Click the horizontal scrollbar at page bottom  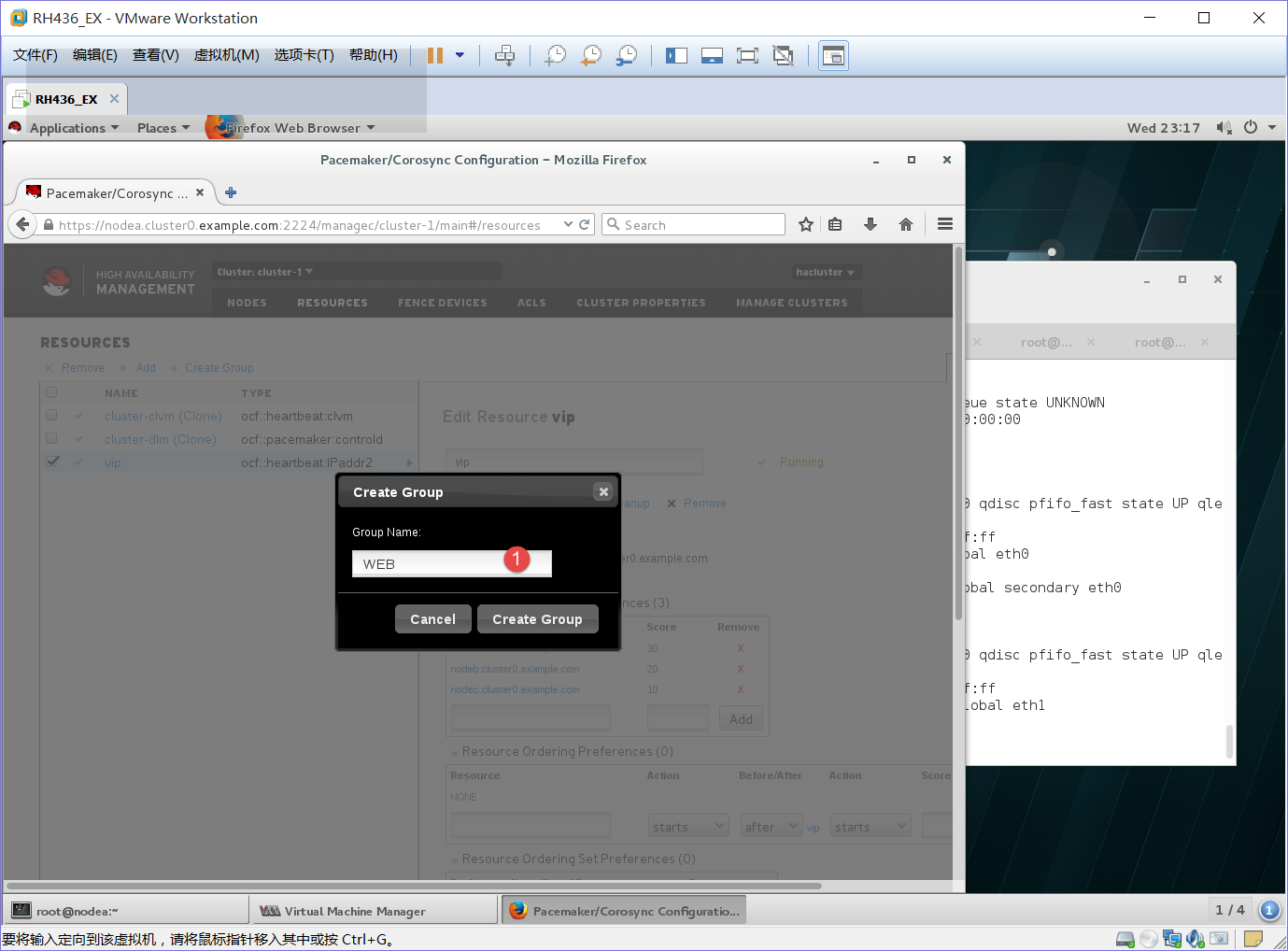point(414,886)
